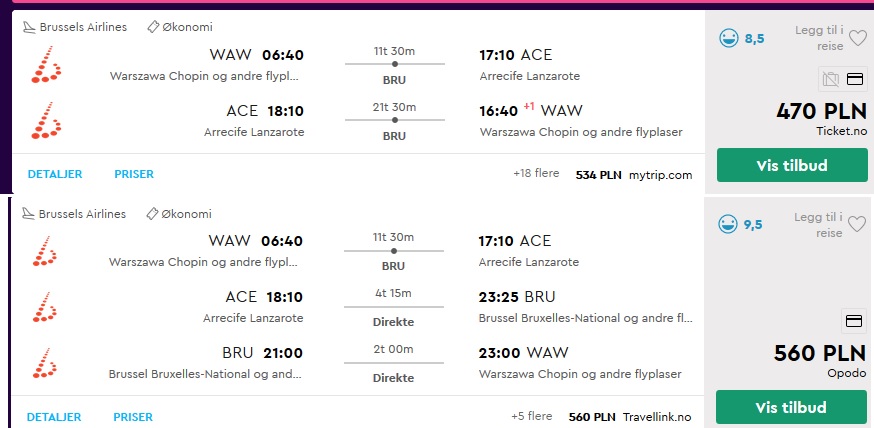Open PRISER for the 470 PLN flight
The image size is (874, 428).
(134, 174)
